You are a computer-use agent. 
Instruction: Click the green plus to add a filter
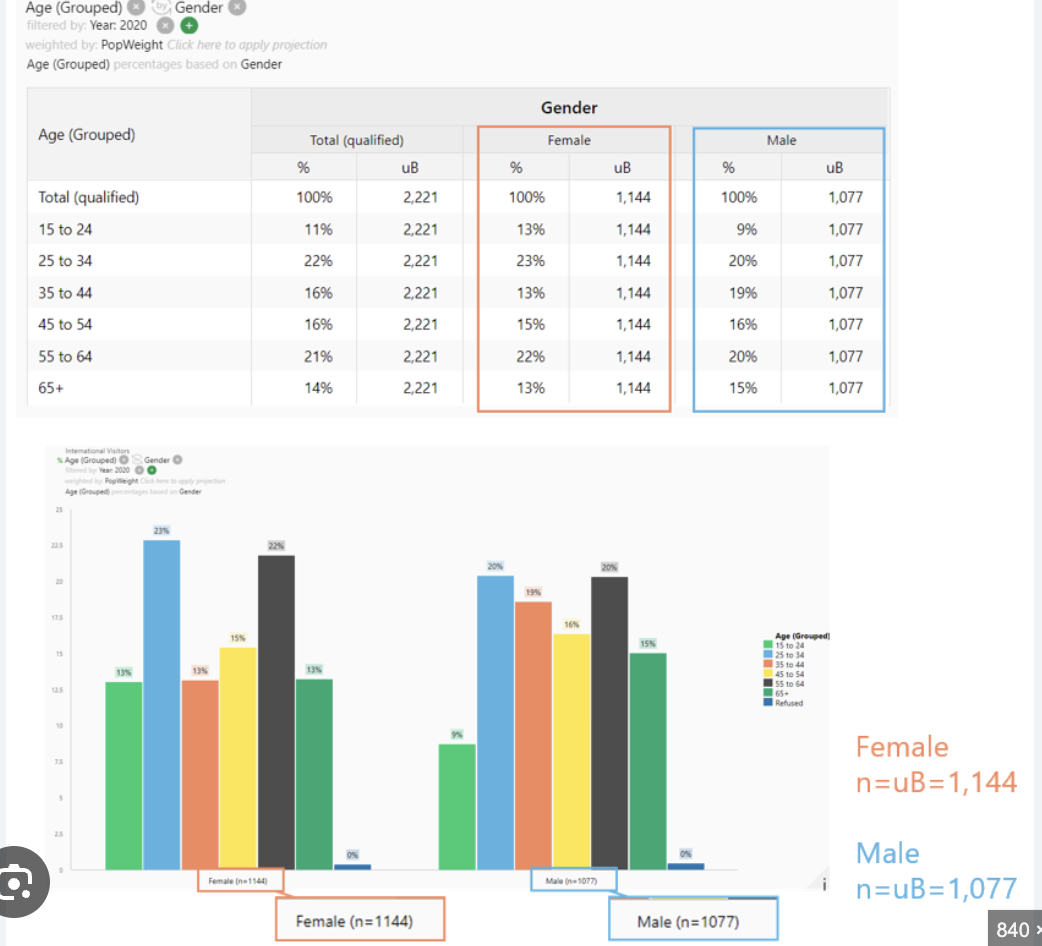[189, 25]
